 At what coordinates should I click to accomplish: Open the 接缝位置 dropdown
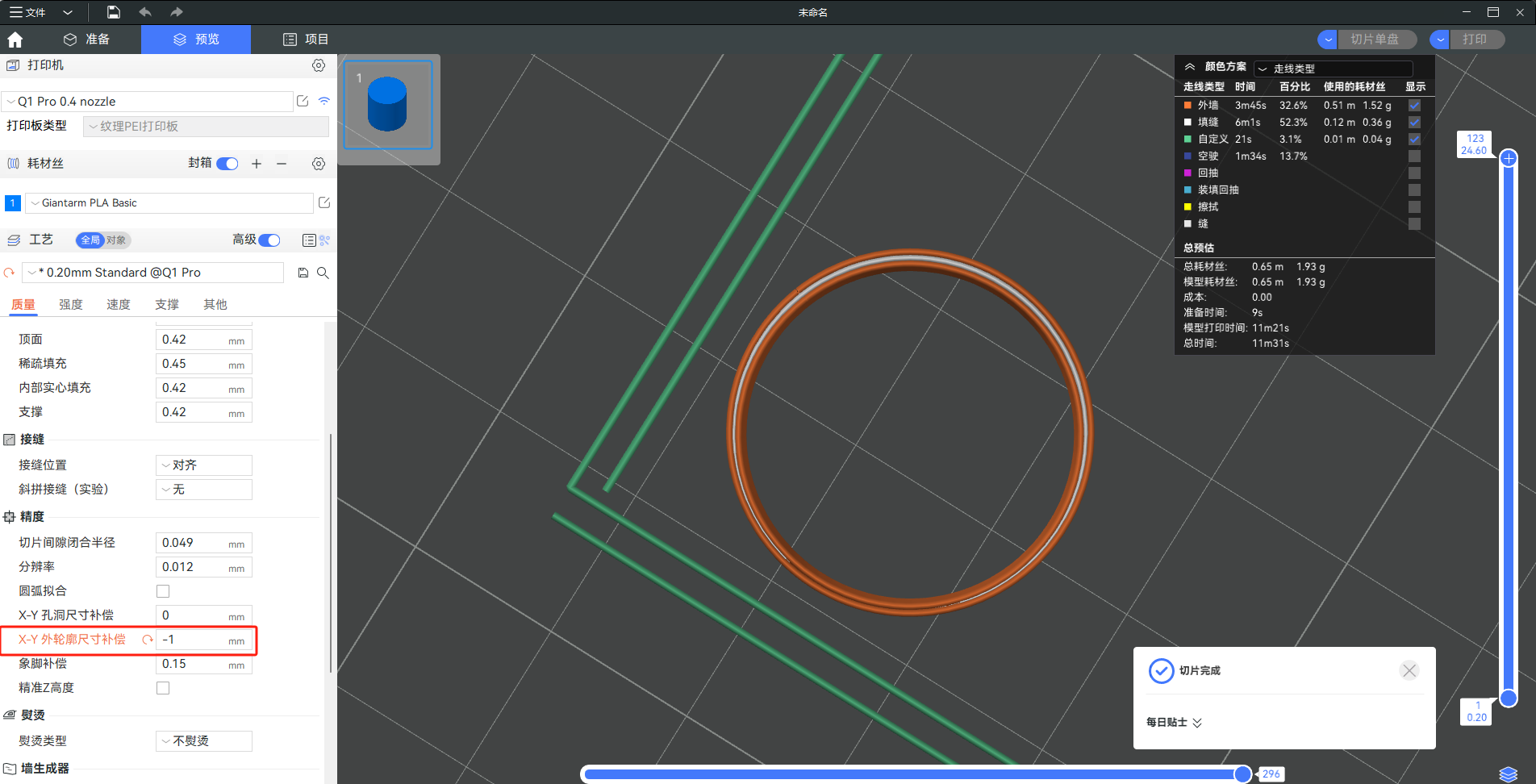(x=204, y=465)
